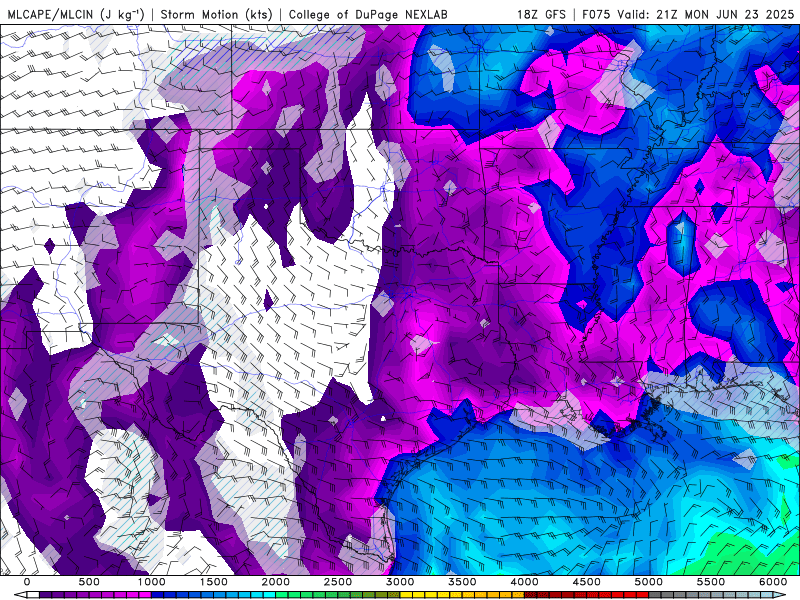
Task: Click the 0 label on the color scale
Action: pyautogui.click(x=27, y=582)
